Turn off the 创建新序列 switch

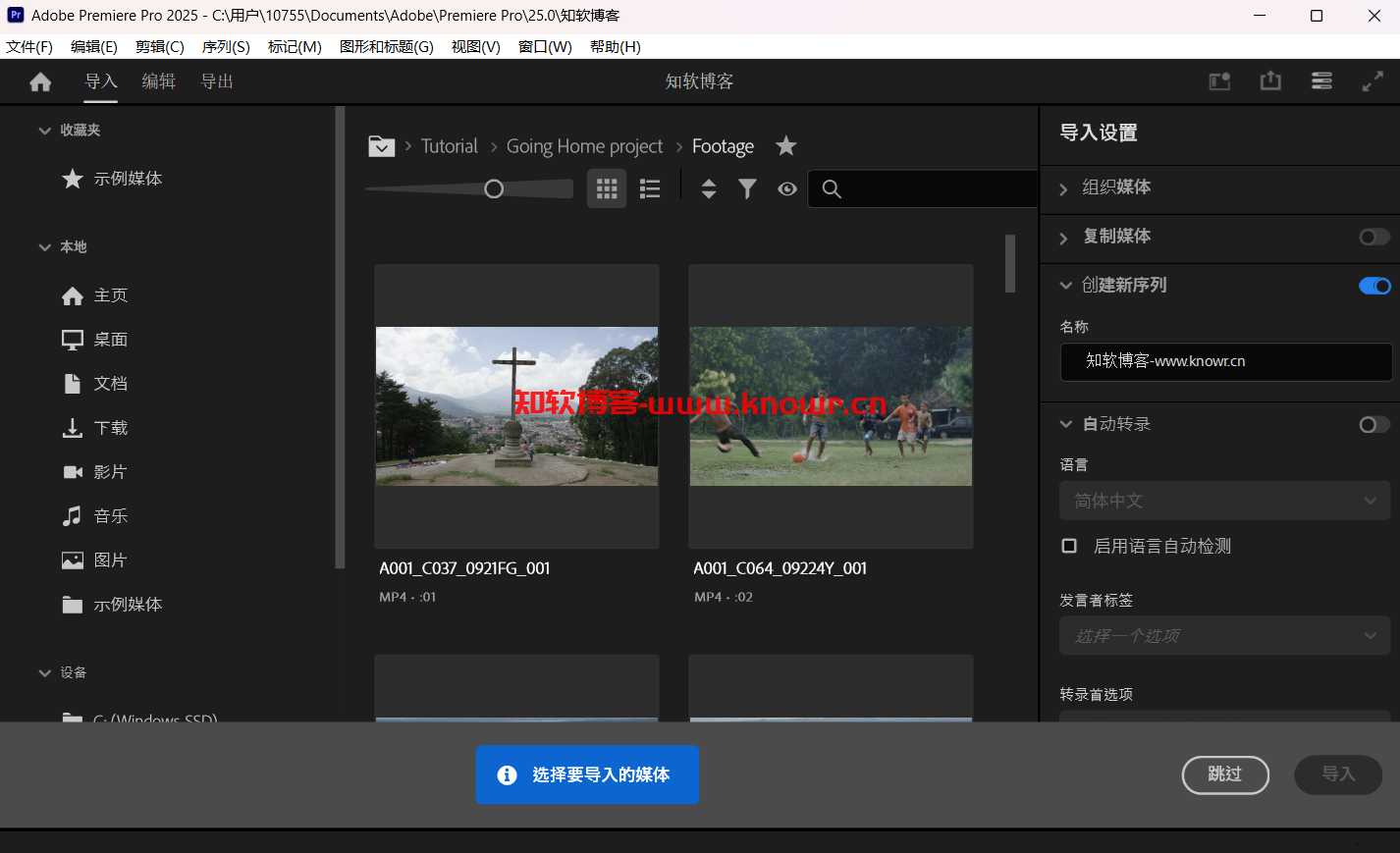coord(1374,286)
